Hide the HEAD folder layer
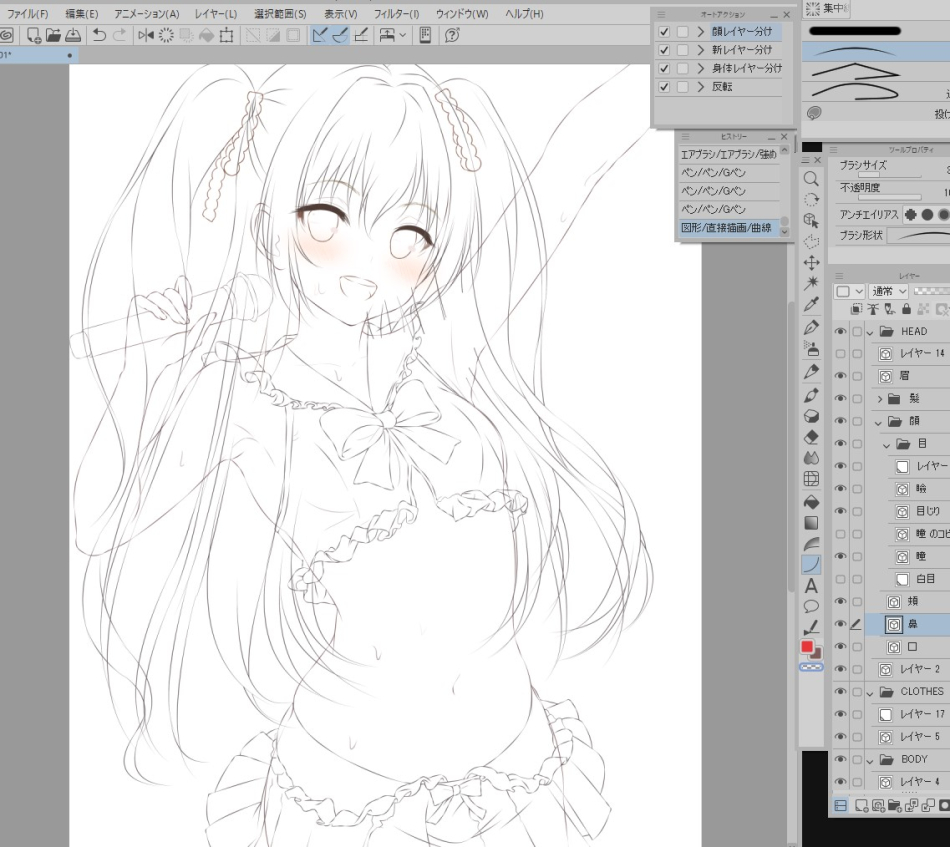Screen dimensions: 950x847 coord(840,331)
